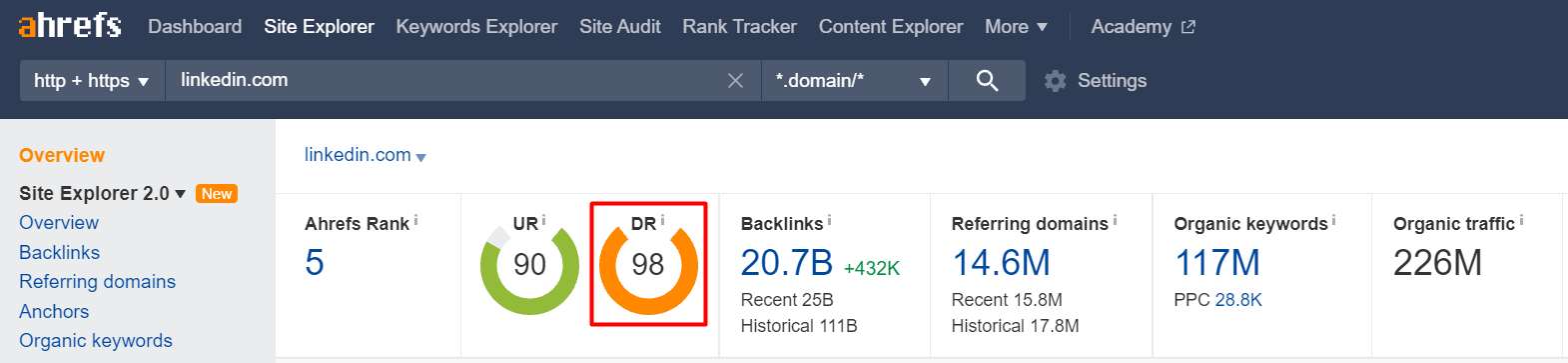Open Organic keywords sidebar link
The height and width of the screenshot is (363, 1568).
point(96,340)
